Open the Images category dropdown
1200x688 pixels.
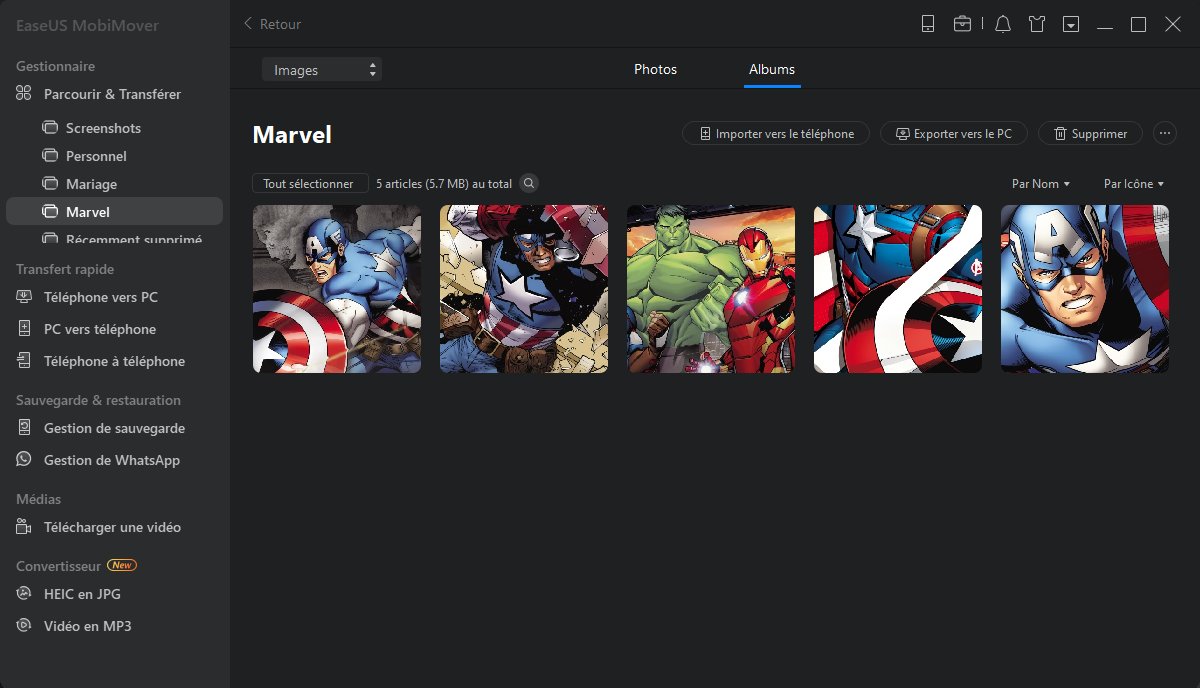coord(322,70)
